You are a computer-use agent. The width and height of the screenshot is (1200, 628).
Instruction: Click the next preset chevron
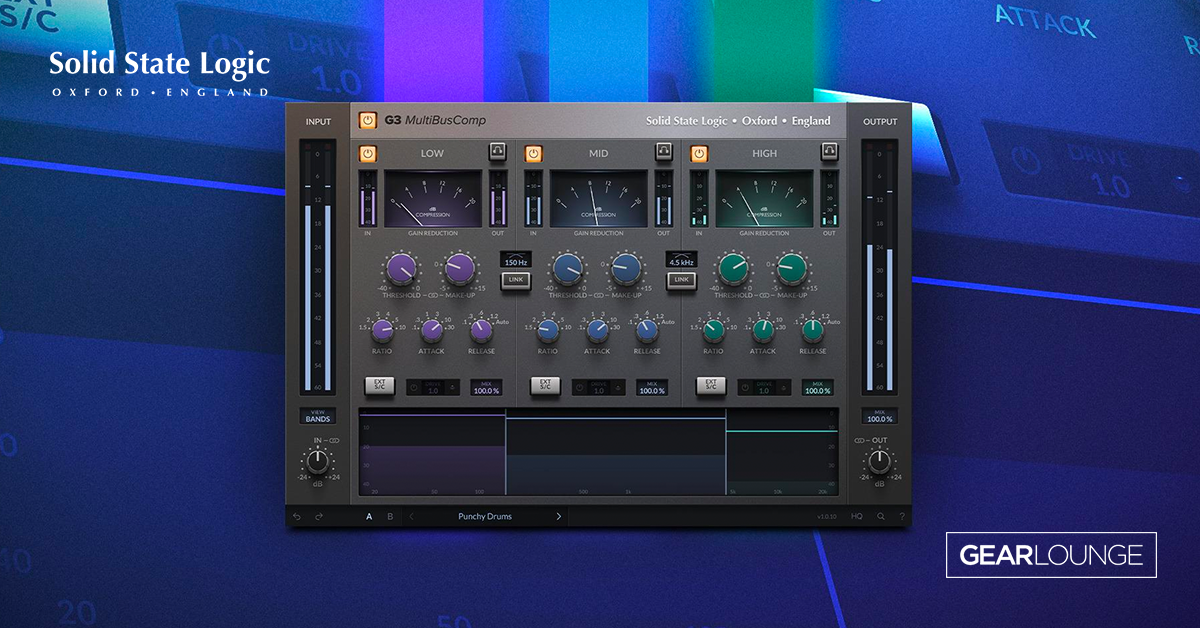558,516
